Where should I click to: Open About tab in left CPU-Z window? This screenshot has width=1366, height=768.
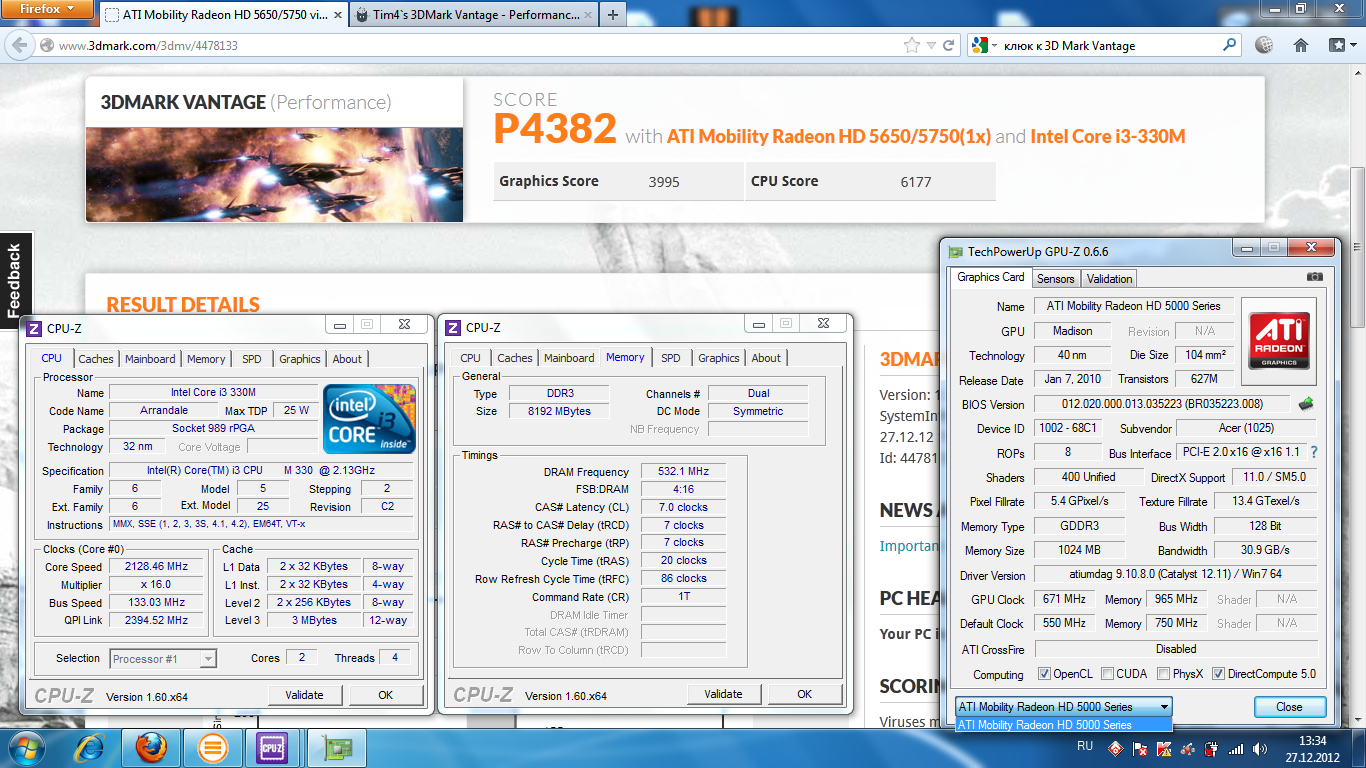click(347, 359)
